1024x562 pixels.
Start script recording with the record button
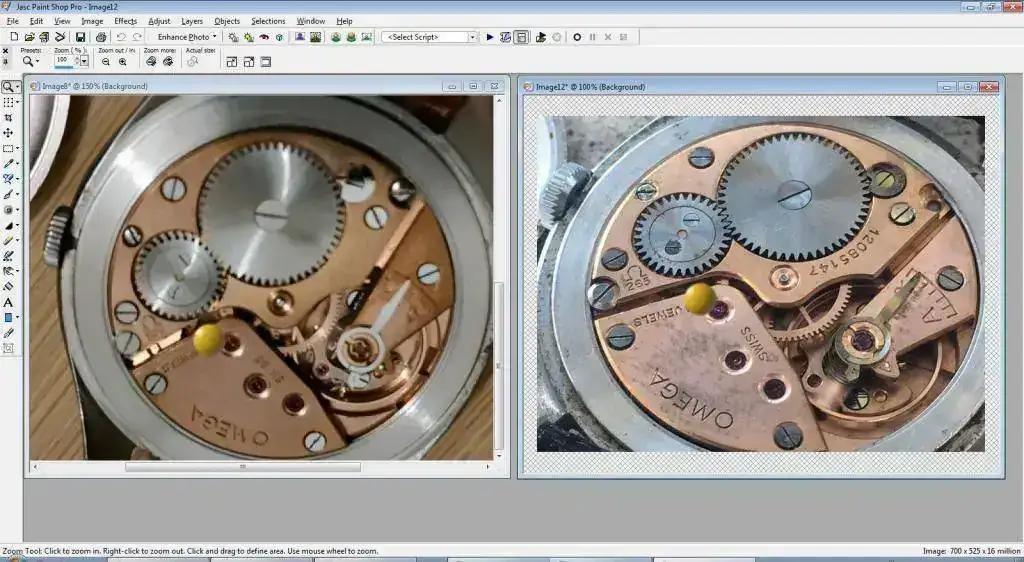click(577, 37)
